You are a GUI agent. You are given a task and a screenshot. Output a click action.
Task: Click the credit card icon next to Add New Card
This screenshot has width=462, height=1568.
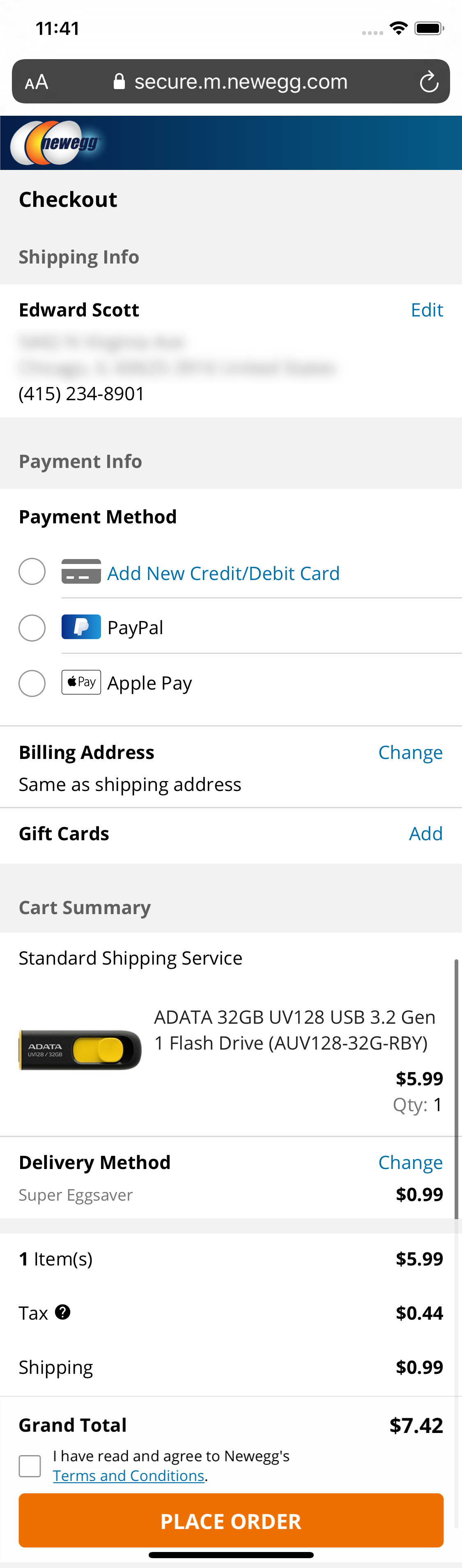click(81, 571)
